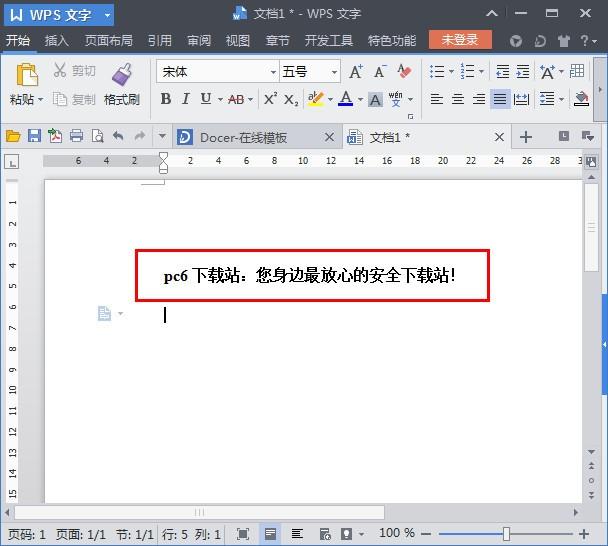The image size is (608, 546).
Task: Zoom in with the plus button
Action: click(584, 534)
